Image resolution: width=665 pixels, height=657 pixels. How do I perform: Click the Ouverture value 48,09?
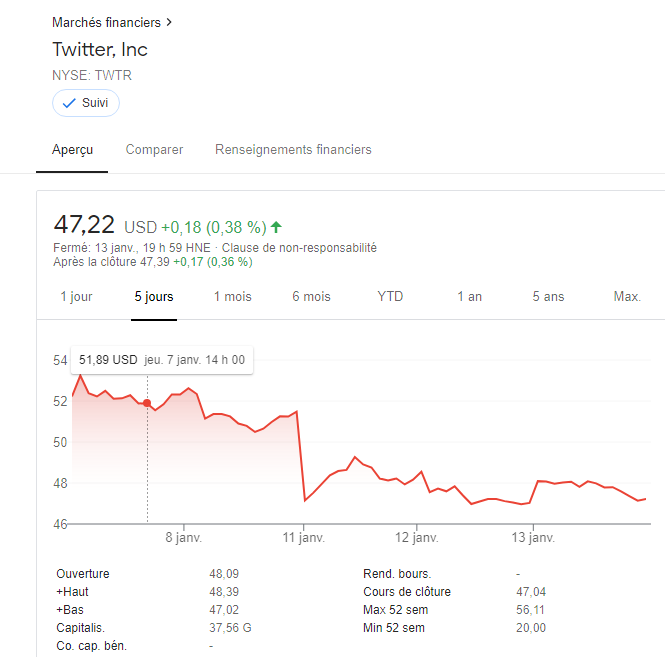tap(224, 574)
